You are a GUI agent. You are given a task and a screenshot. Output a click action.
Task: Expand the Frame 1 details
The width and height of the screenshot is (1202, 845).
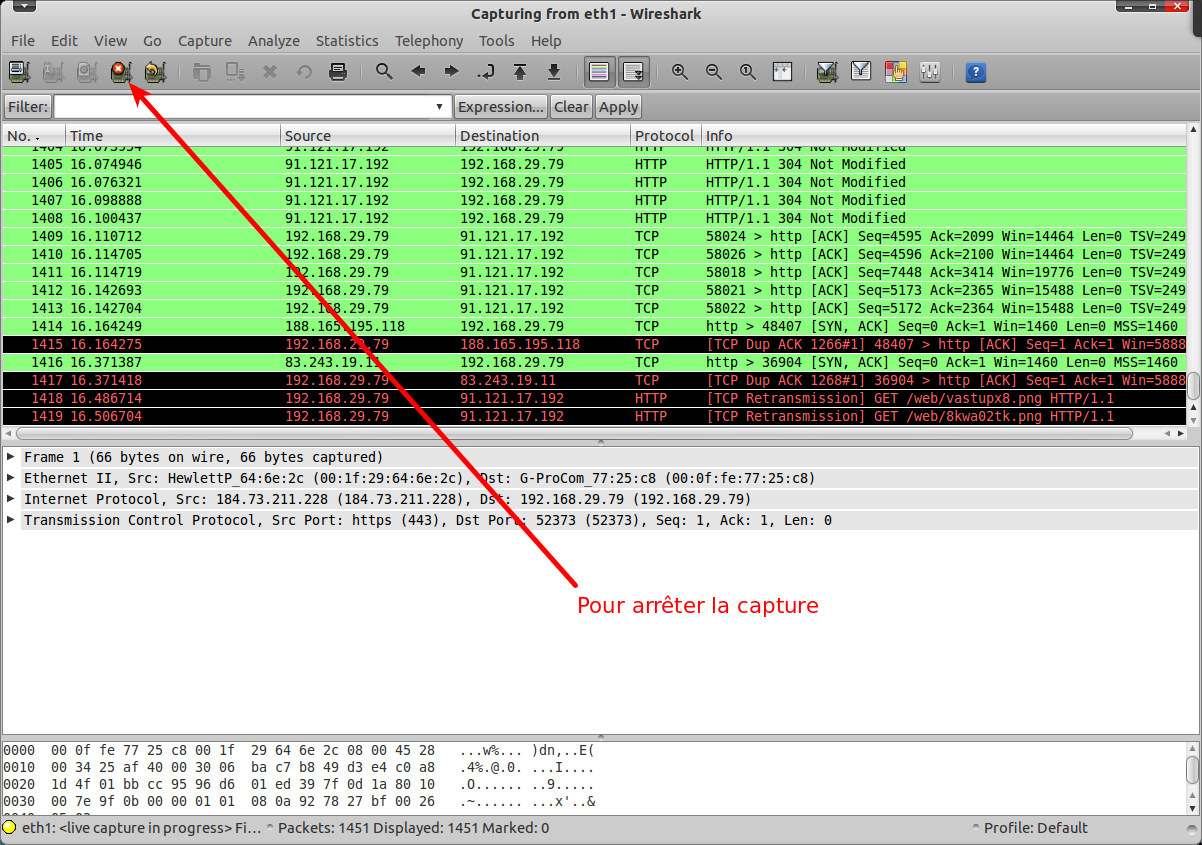(x=11, y=457)
